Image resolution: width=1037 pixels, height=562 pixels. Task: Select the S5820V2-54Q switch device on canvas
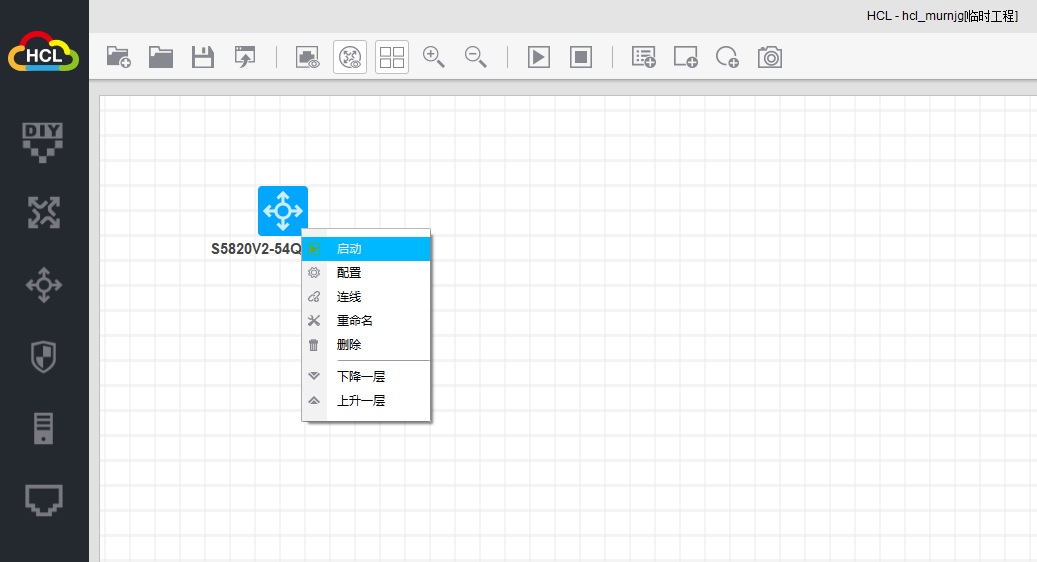[283, 211]
